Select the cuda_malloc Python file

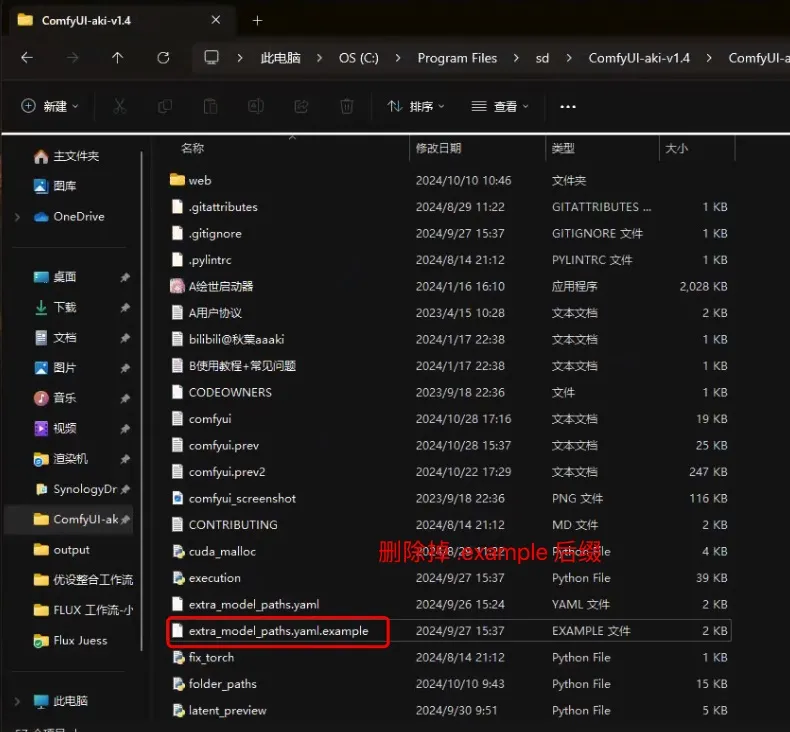point(214,552)
